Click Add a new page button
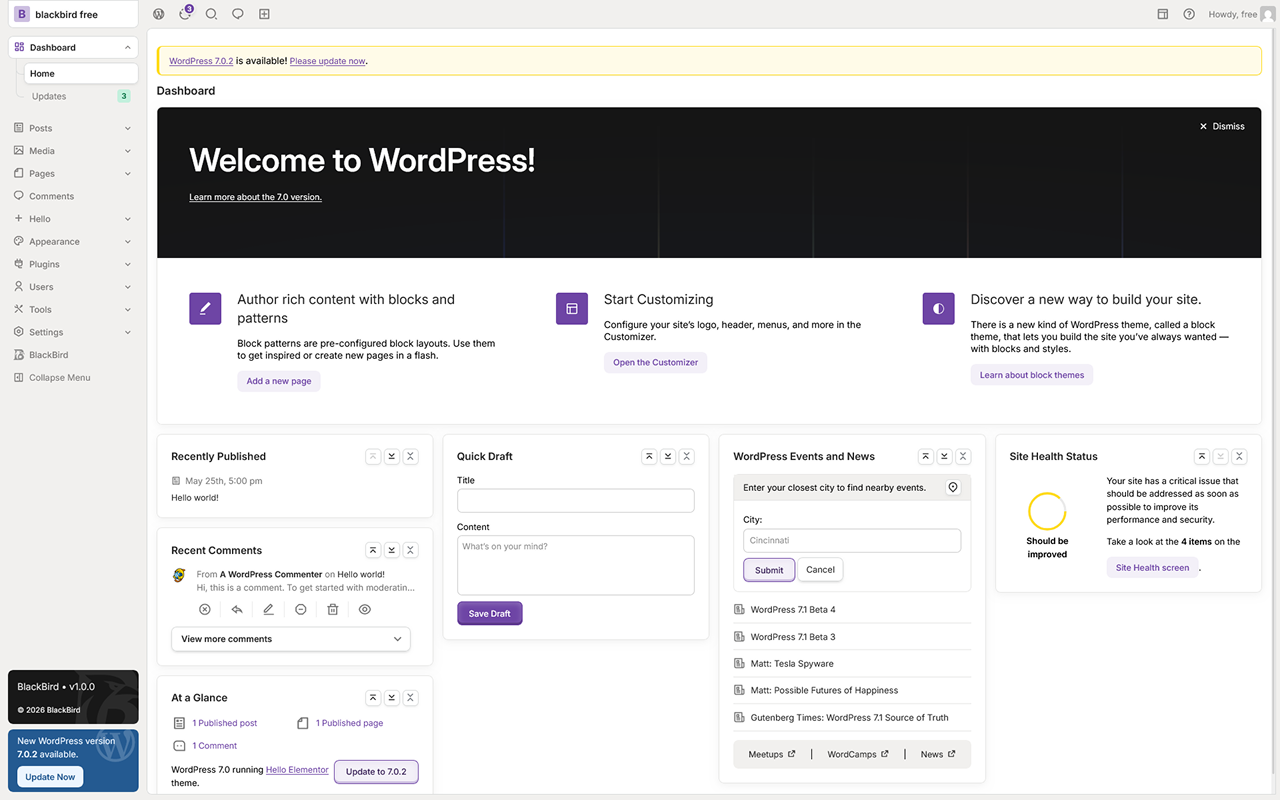The image size is (1280, 800). coord(279,381)
